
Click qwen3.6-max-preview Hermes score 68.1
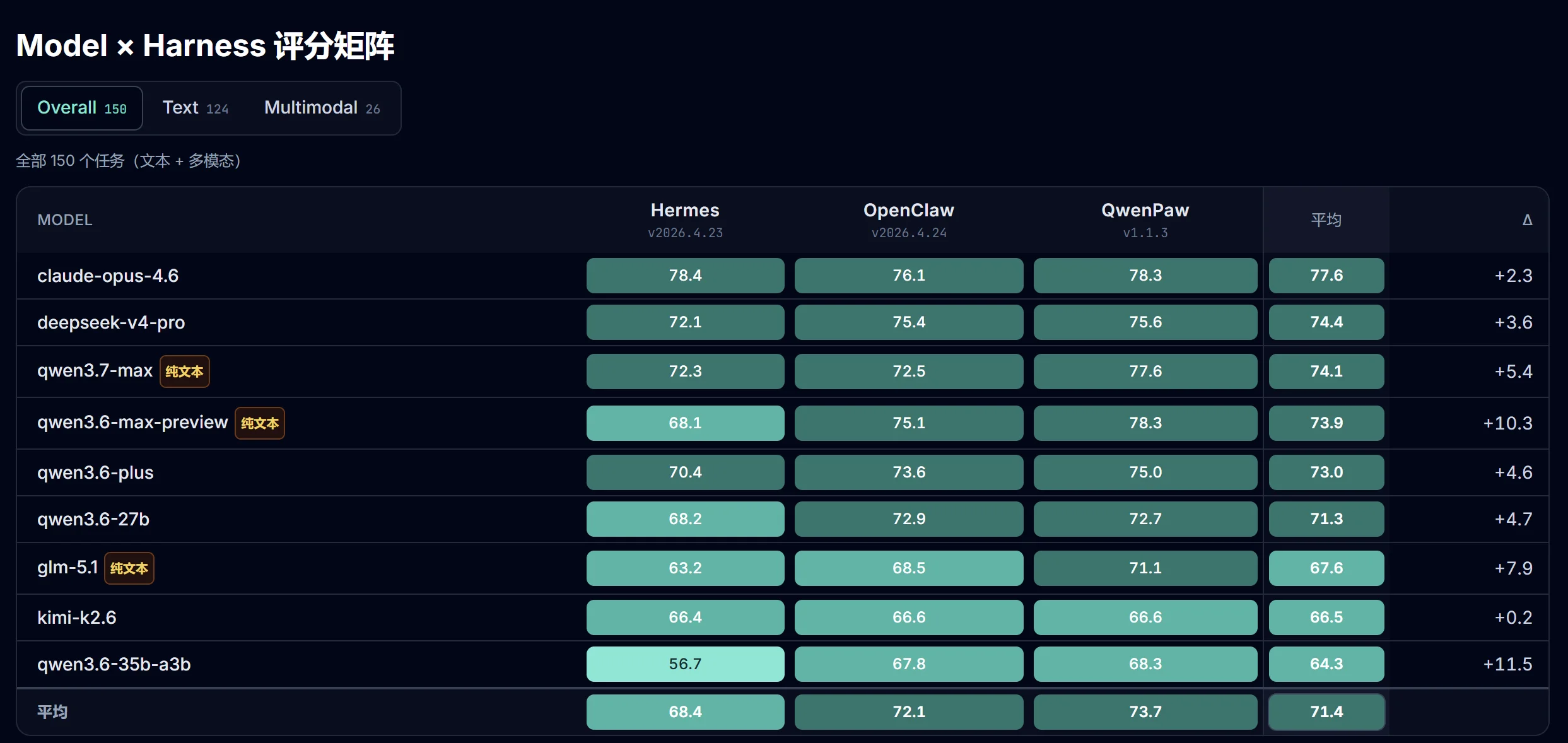[x=686, y=423]
